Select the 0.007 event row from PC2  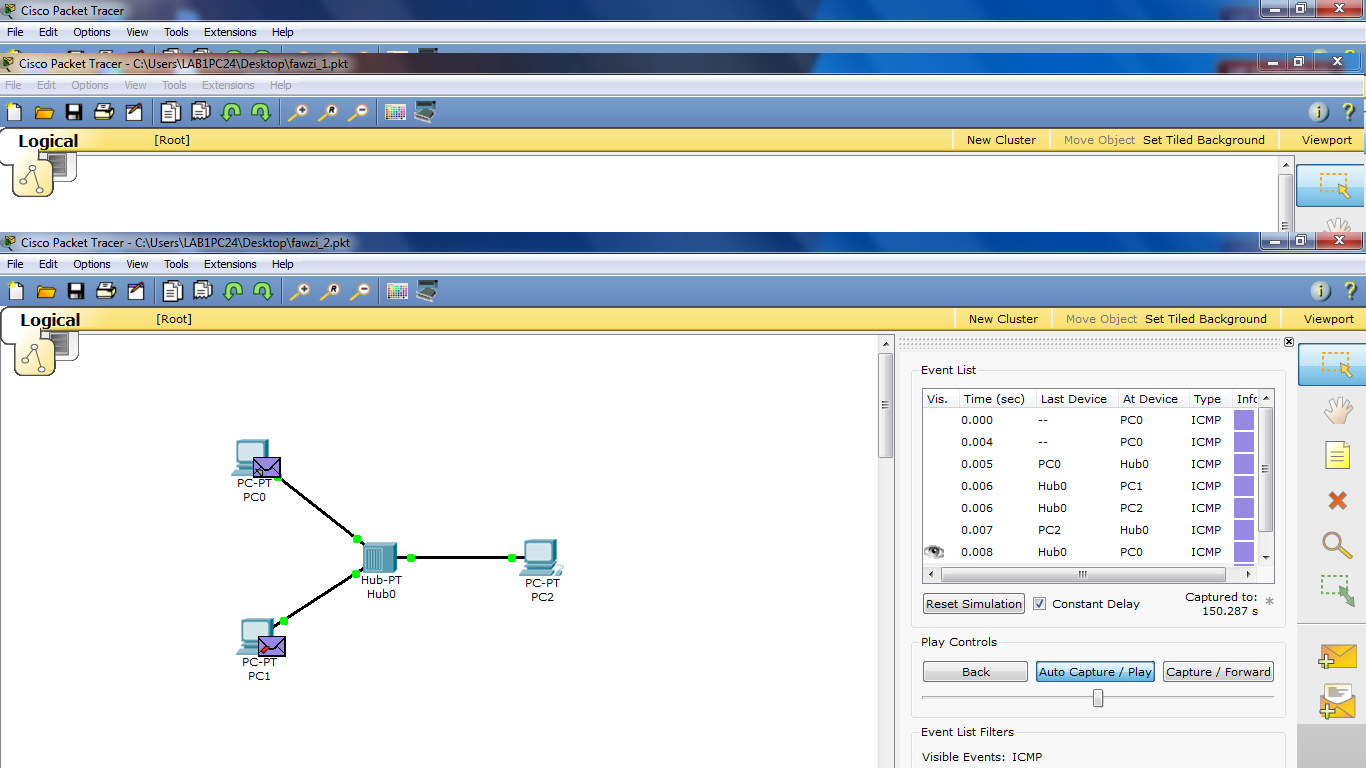(x=1089, y=530)
